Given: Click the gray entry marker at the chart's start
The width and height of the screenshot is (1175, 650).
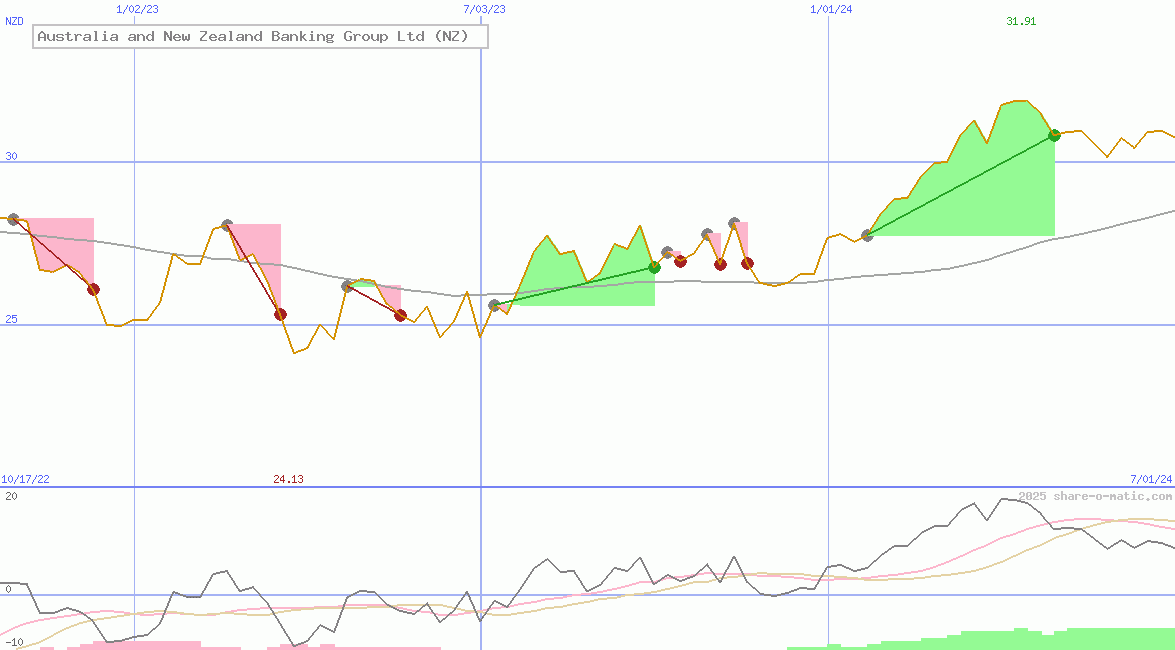Looking at the screenshot, I should click(x=13, y=219).
